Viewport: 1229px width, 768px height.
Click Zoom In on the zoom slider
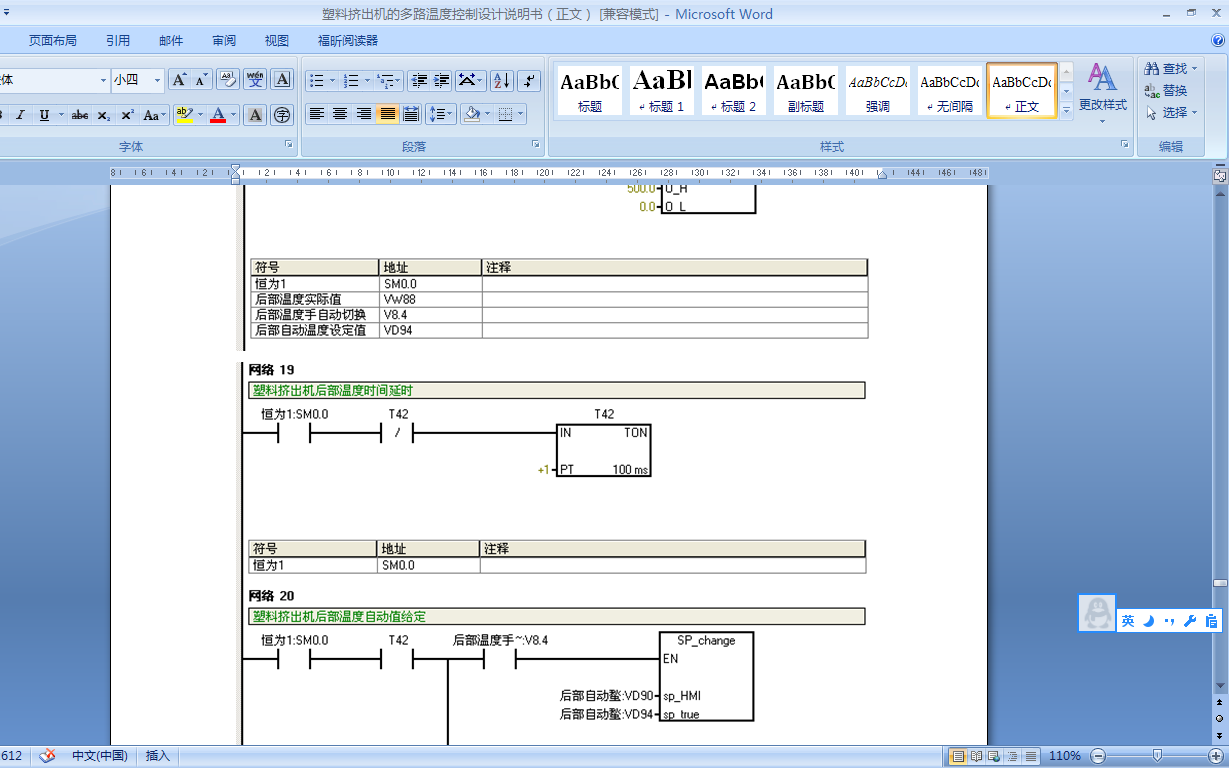(x=1216, y=755)
